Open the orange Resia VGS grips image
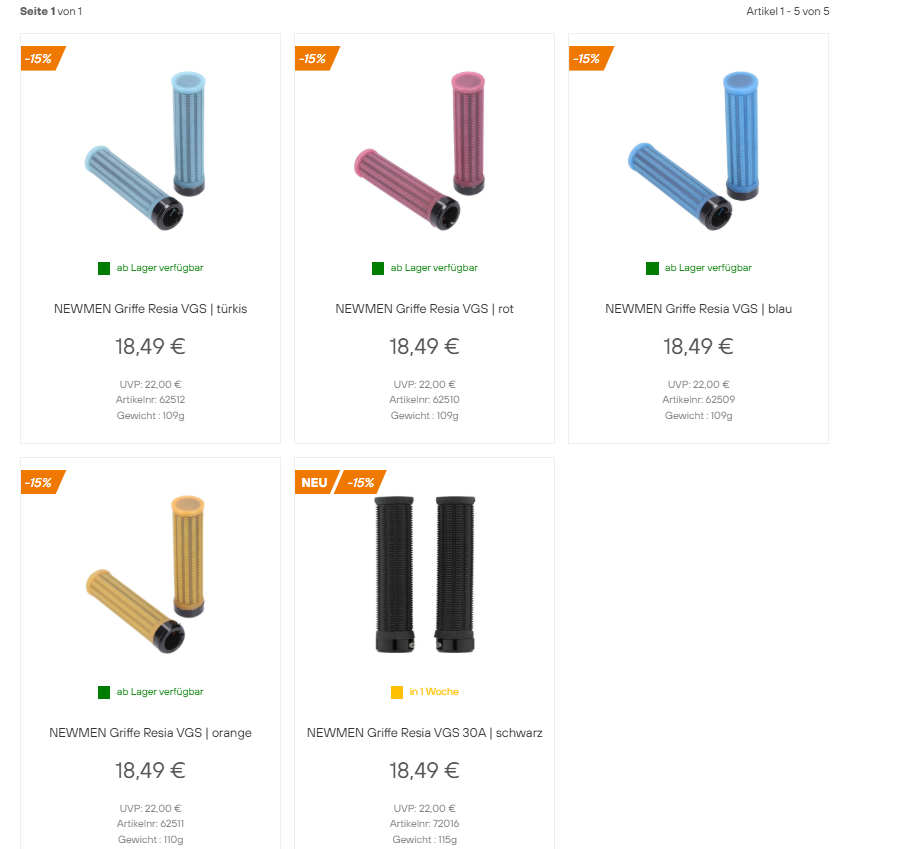 (145, 574)
